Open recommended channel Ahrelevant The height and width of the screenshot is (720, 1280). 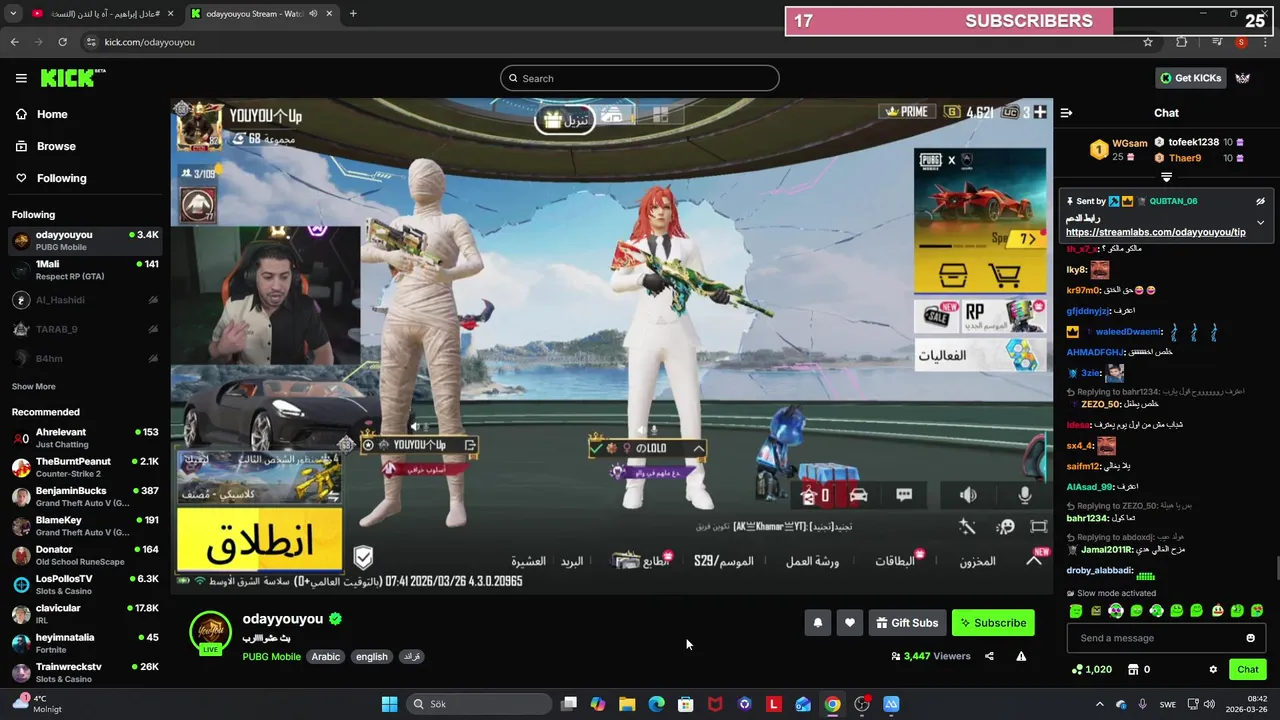click(x=85, y=438)
